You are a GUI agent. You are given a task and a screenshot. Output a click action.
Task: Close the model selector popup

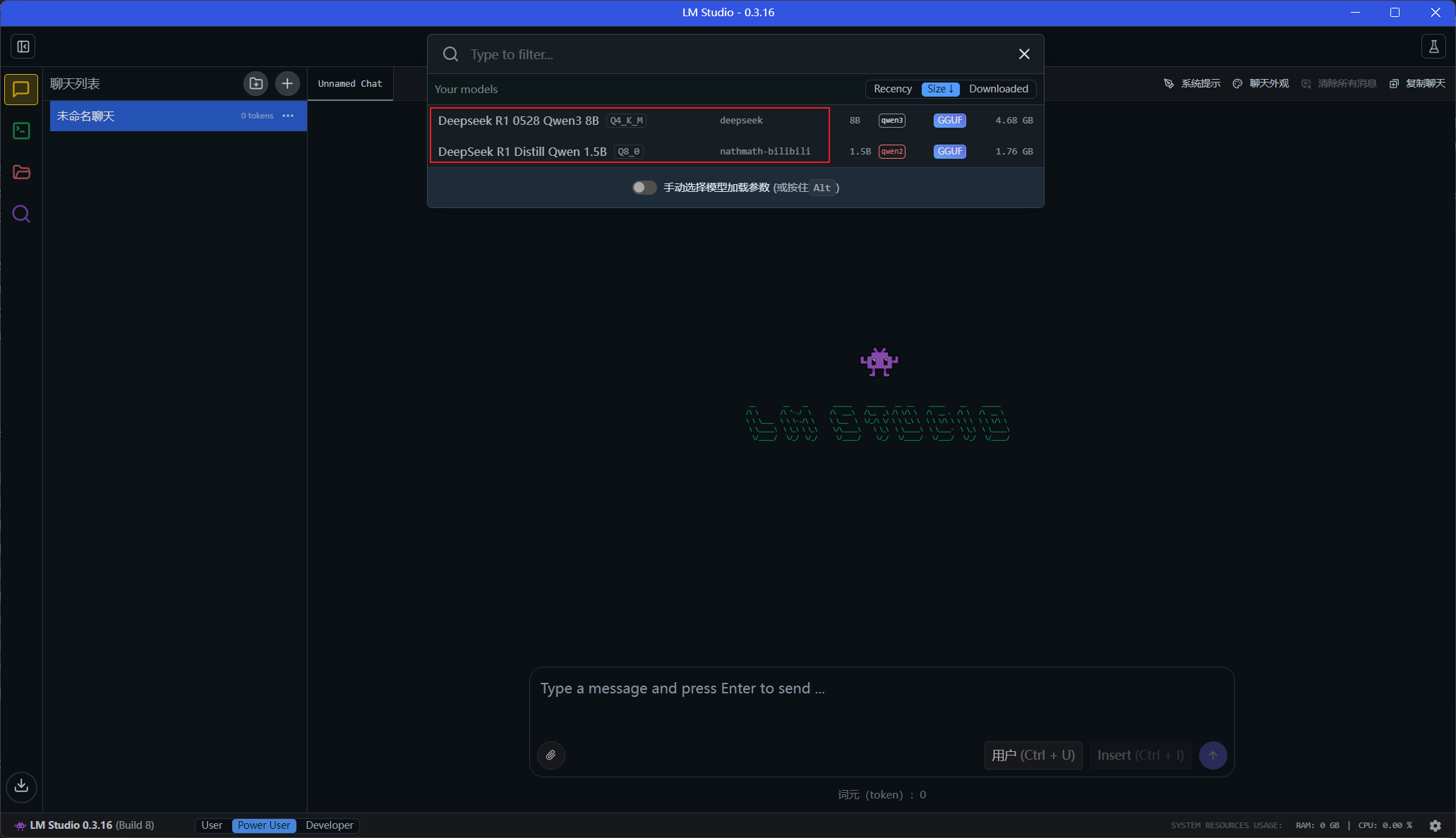coord(1024,54)
